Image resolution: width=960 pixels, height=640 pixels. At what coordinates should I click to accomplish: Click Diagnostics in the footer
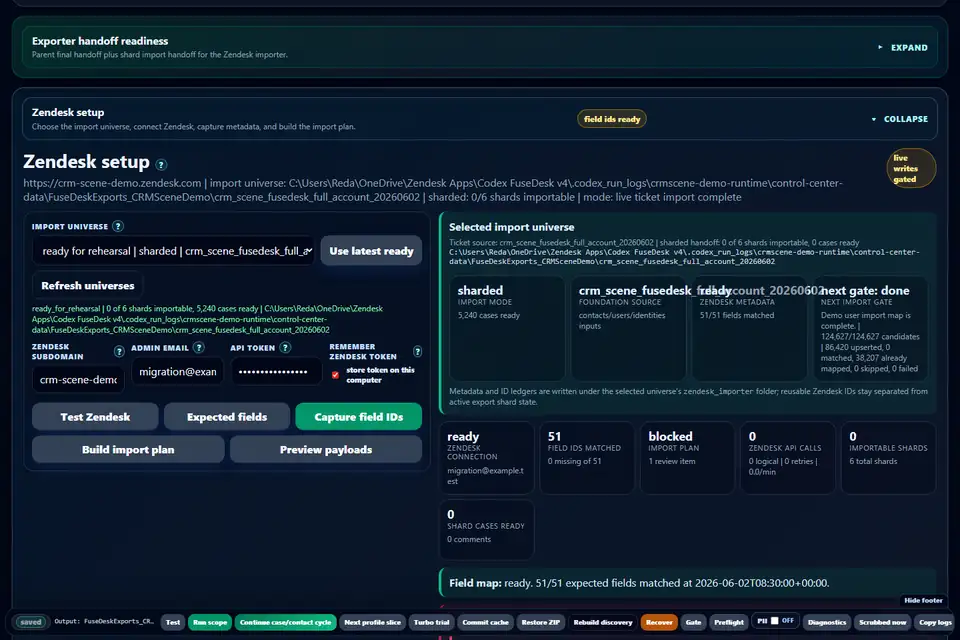coord(827,622)
